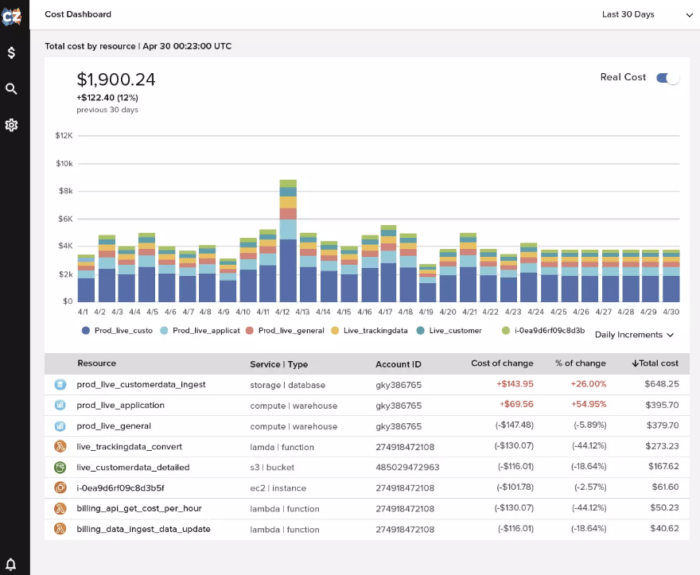
Task: Click the CloudZero logo icon
Action: click(12, 15)
